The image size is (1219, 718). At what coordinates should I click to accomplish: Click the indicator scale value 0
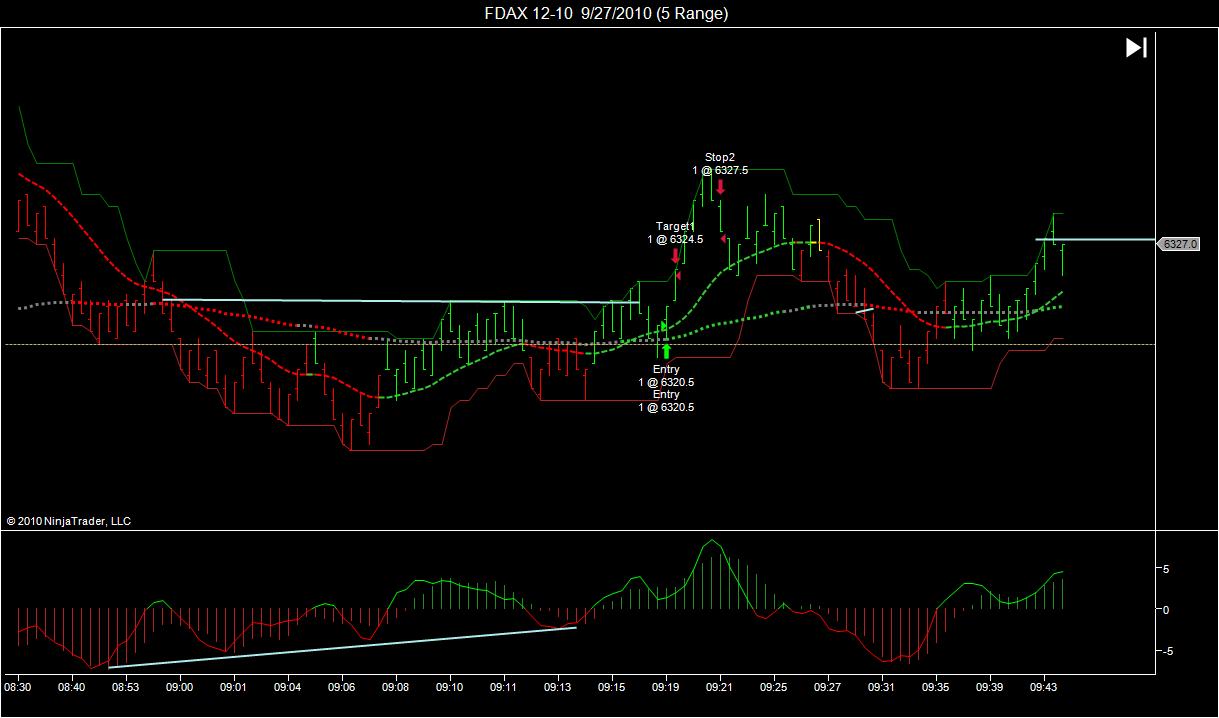[x=1166, y=609]
